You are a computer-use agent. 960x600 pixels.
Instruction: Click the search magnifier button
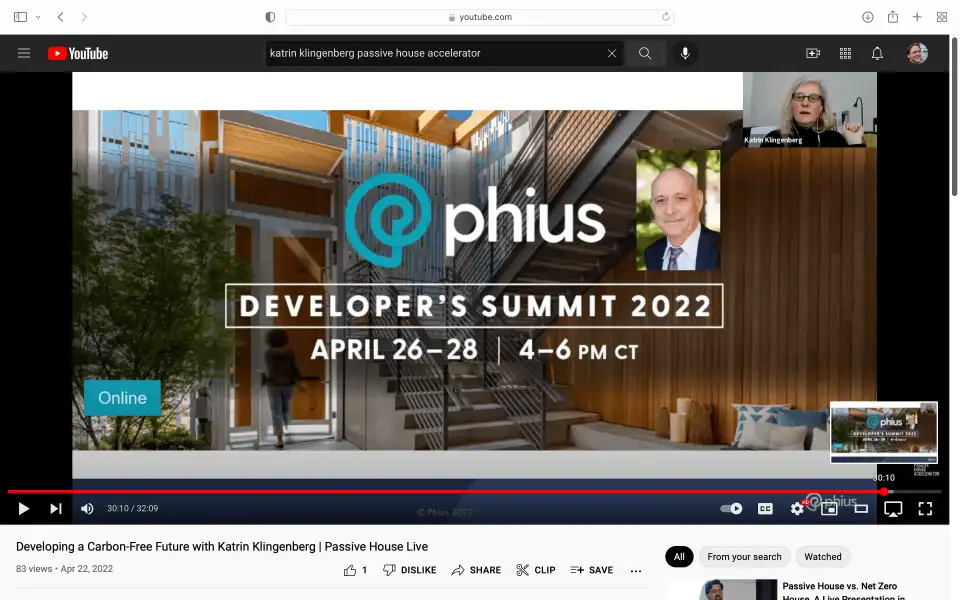point(645,54)
